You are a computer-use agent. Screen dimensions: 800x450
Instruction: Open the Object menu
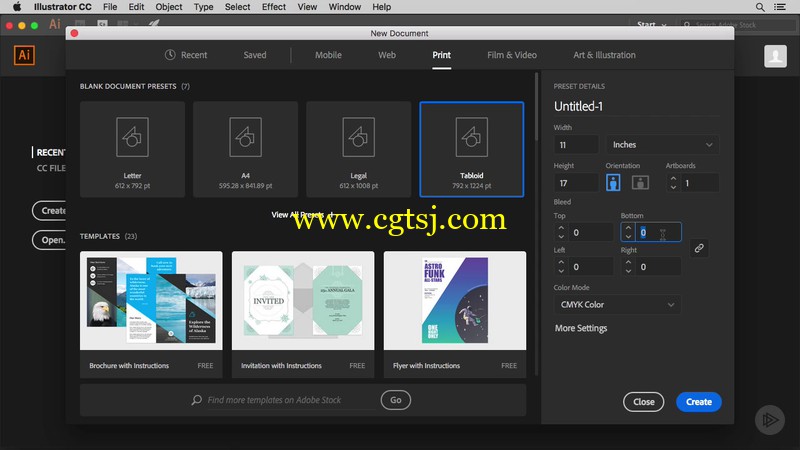[168, 7]
